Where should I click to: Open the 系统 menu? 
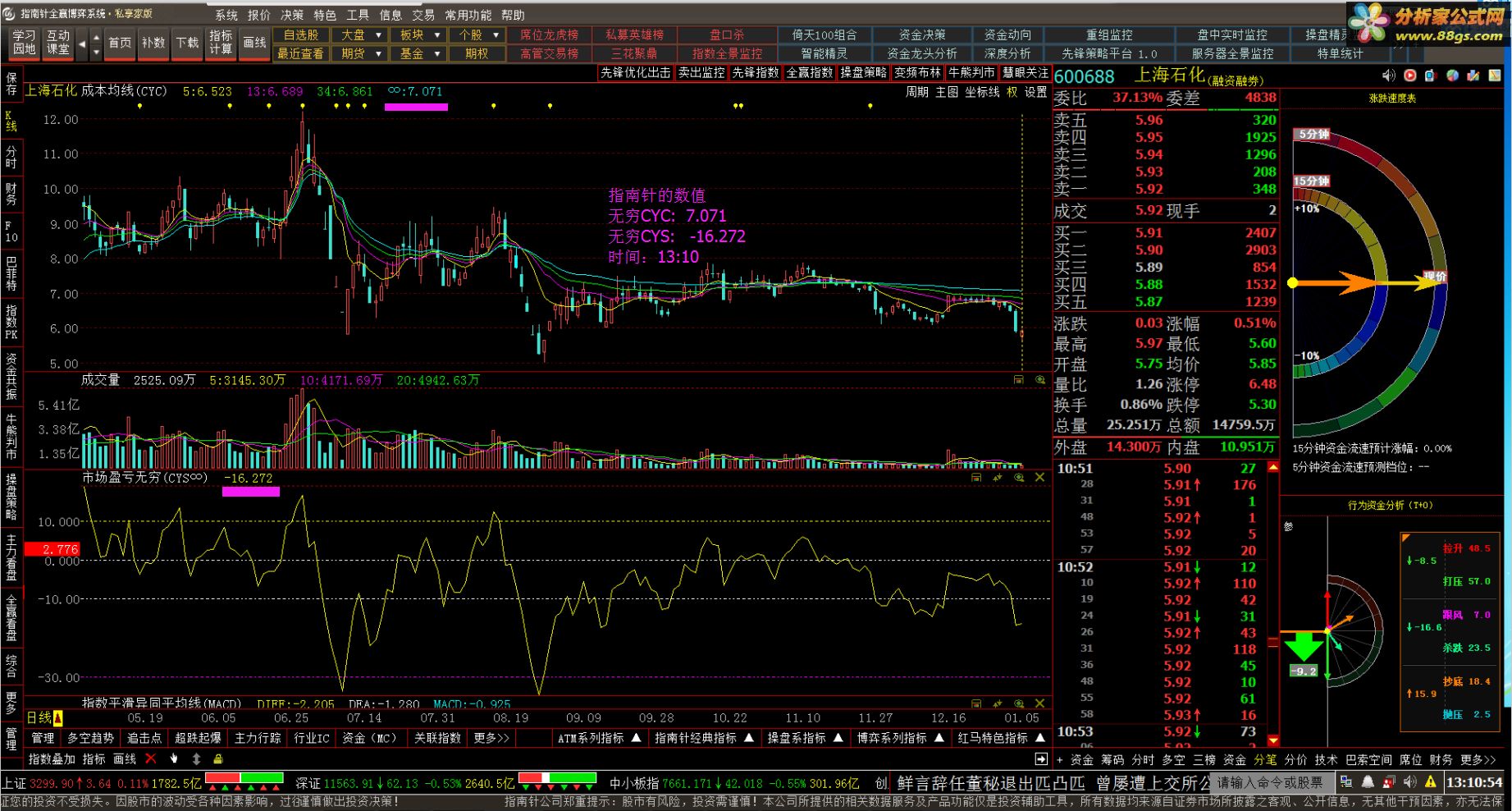(x=226, y=15)
